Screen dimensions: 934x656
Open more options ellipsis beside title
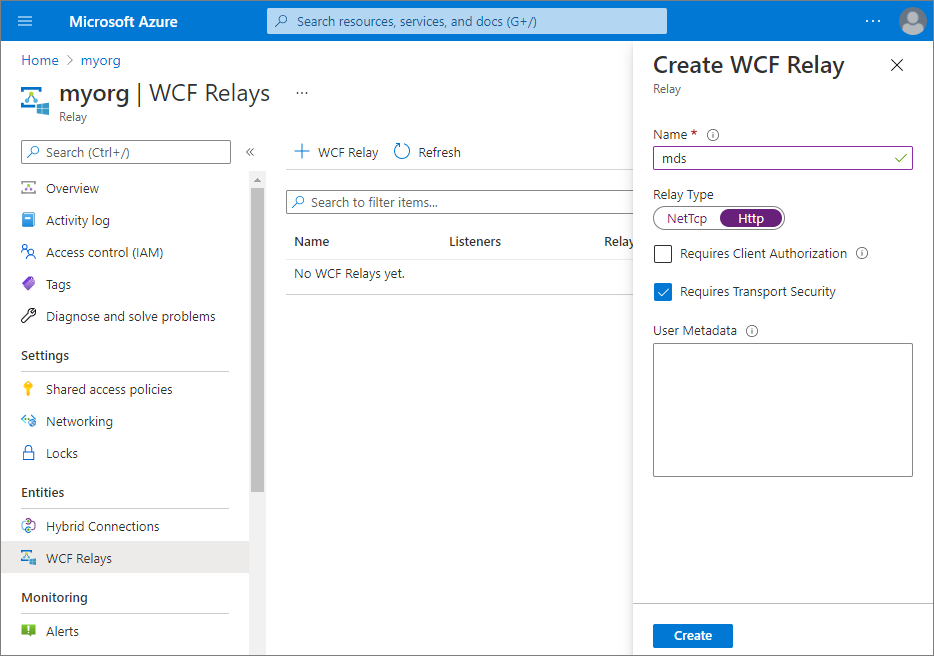coord(302,93)
